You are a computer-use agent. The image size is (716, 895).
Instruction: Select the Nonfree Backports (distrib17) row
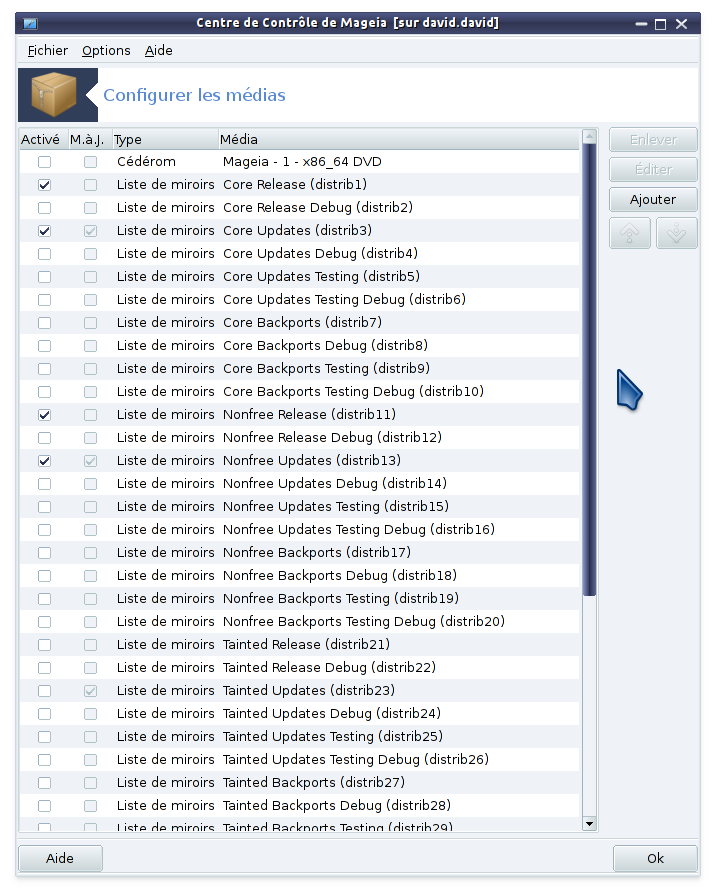click(x=299, y=553)
